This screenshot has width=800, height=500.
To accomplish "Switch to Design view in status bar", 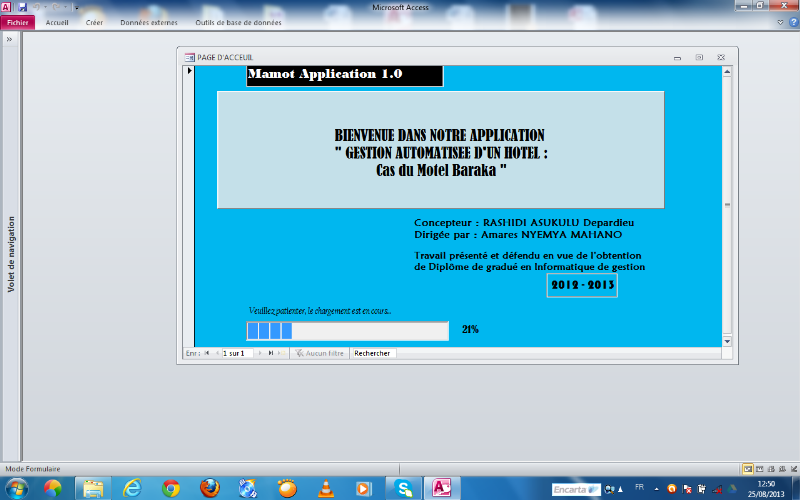I will click(x=793, y=469).
